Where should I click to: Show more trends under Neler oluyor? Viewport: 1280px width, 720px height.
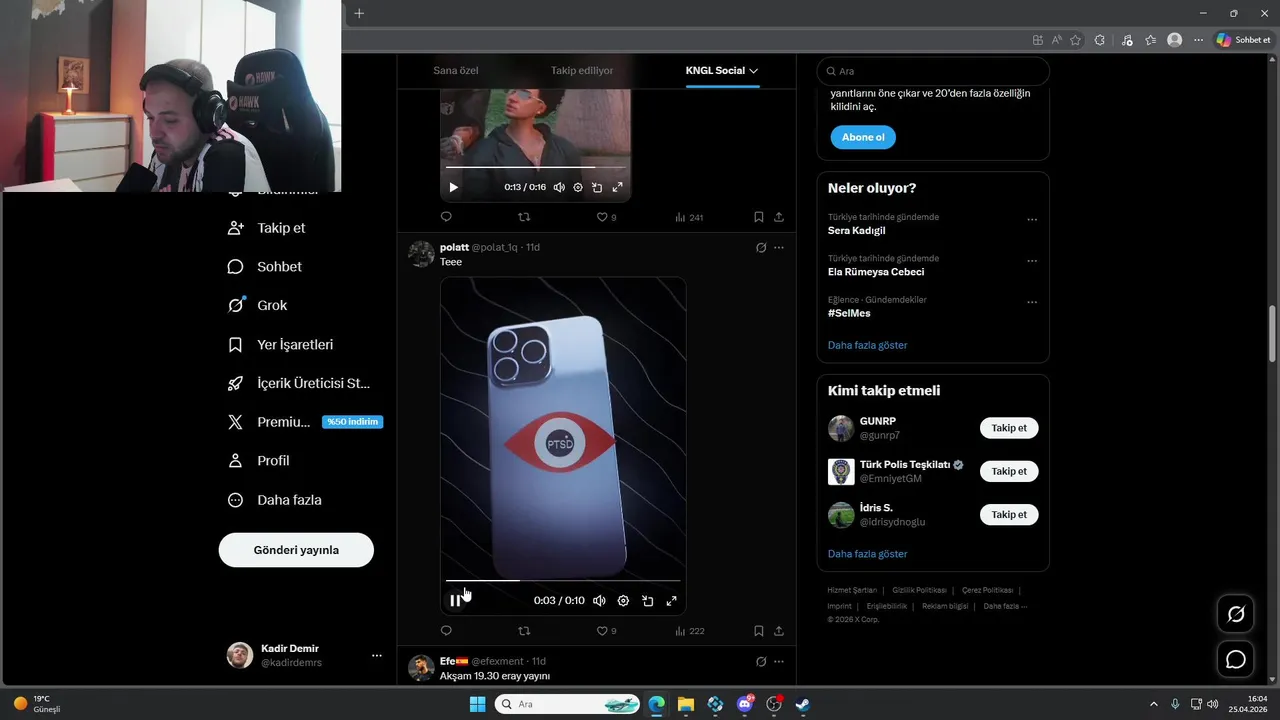click(x=868, y=345)
